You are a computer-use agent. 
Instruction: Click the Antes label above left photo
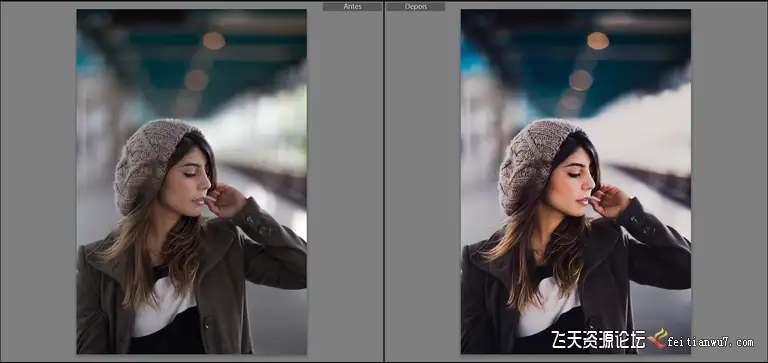coord(352,7)
